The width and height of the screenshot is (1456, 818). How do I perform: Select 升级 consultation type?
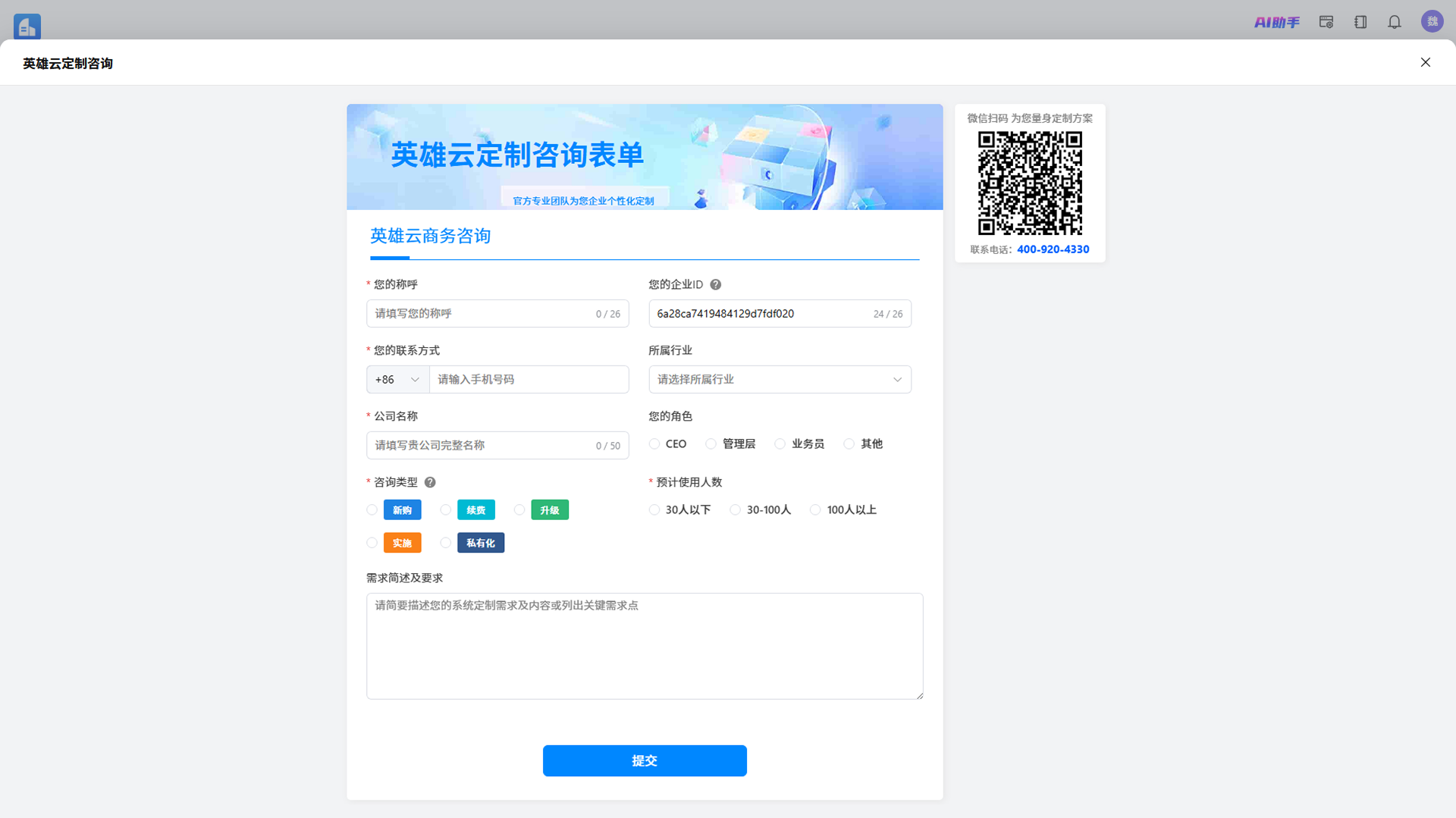[x=519, y=509]
